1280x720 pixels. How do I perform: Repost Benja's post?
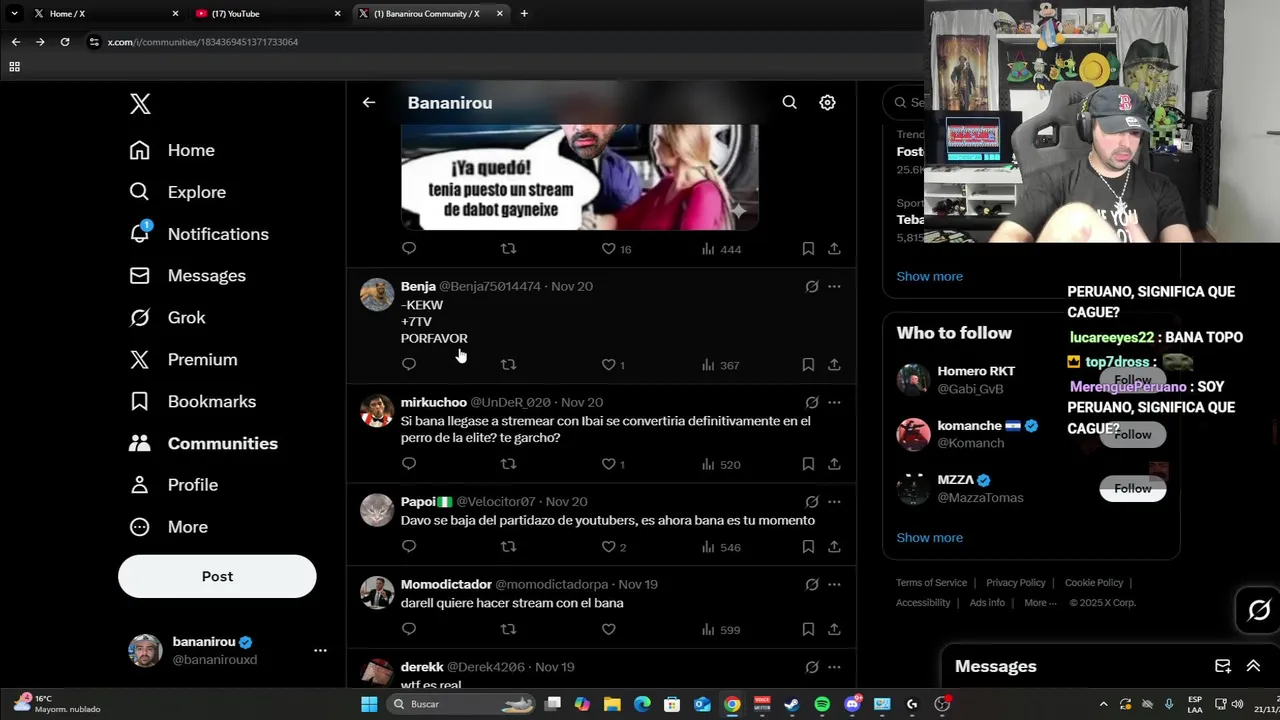pos(508,365)
